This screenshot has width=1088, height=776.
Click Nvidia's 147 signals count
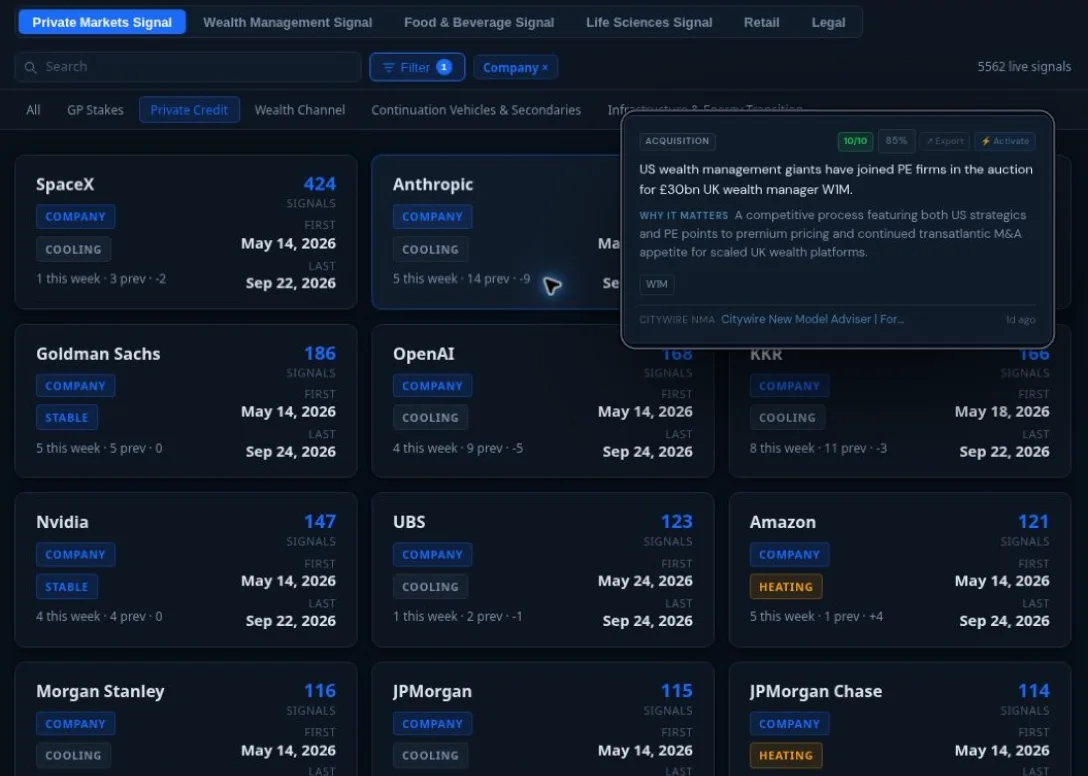pos(319,522)
